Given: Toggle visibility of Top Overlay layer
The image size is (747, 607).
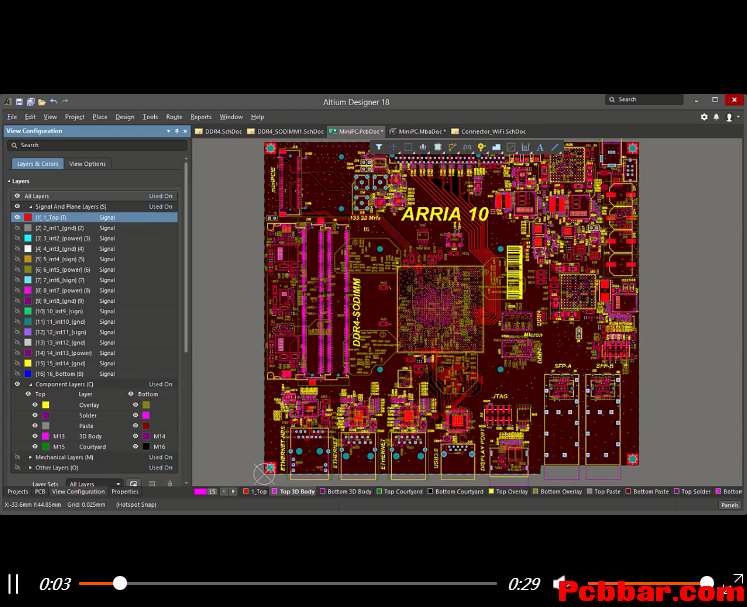Looking at the screenshot, I should (x=35, y=405).
